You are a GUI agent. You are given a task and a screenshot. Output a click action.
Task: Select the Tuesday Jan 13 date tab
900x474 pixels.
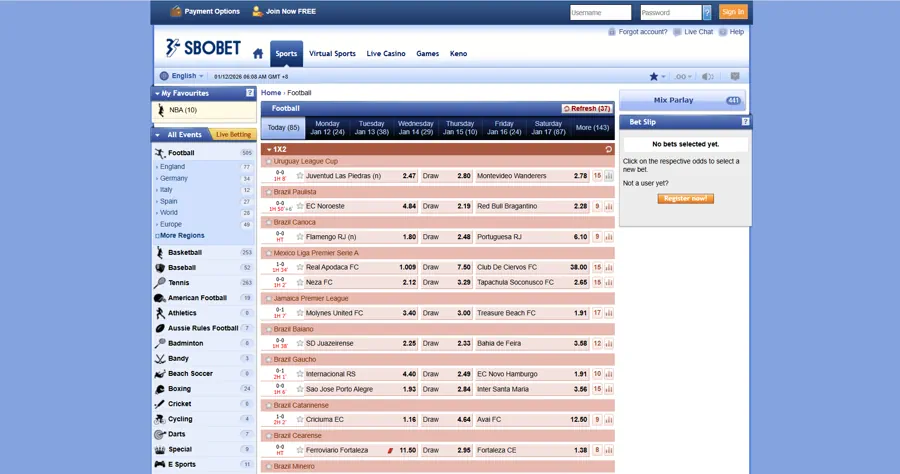click(371, 127)
